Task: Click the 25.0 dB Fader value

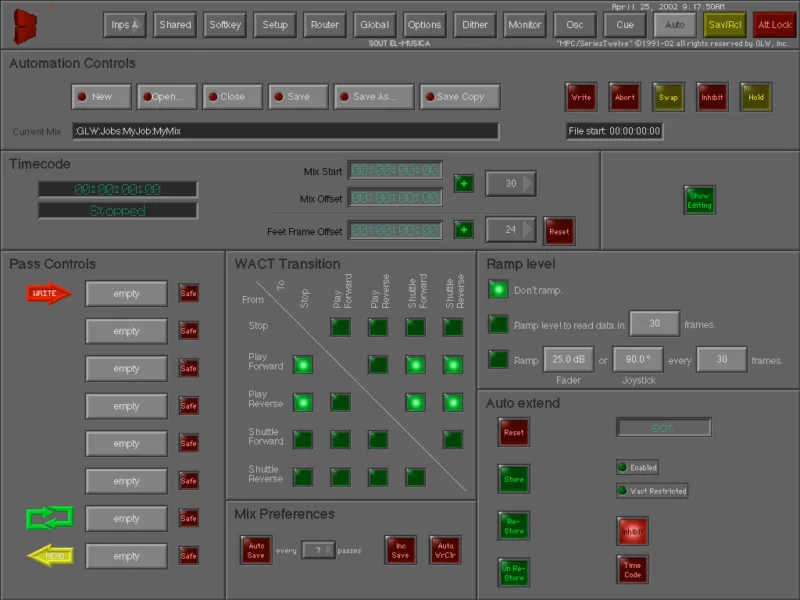Action: (568, 360)
